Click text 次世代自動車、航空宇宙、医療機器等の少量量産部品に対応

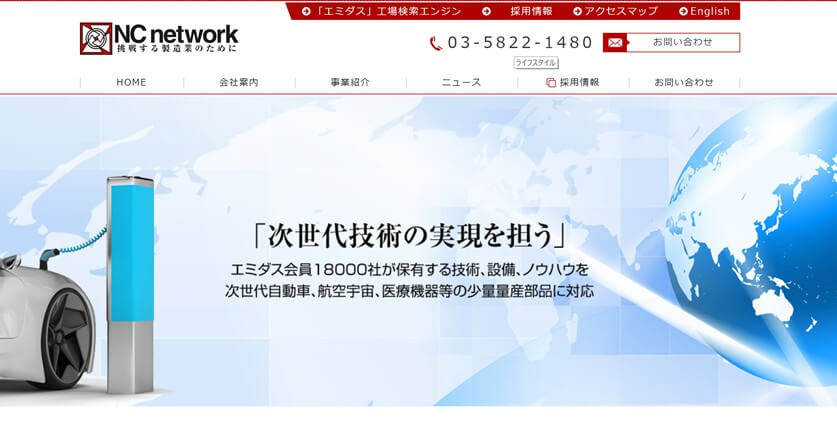click(409, 292)
